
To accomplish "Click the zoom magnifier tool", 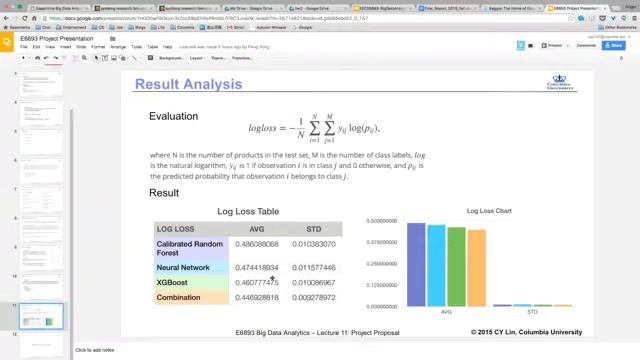I will click(x=84, y=58).
